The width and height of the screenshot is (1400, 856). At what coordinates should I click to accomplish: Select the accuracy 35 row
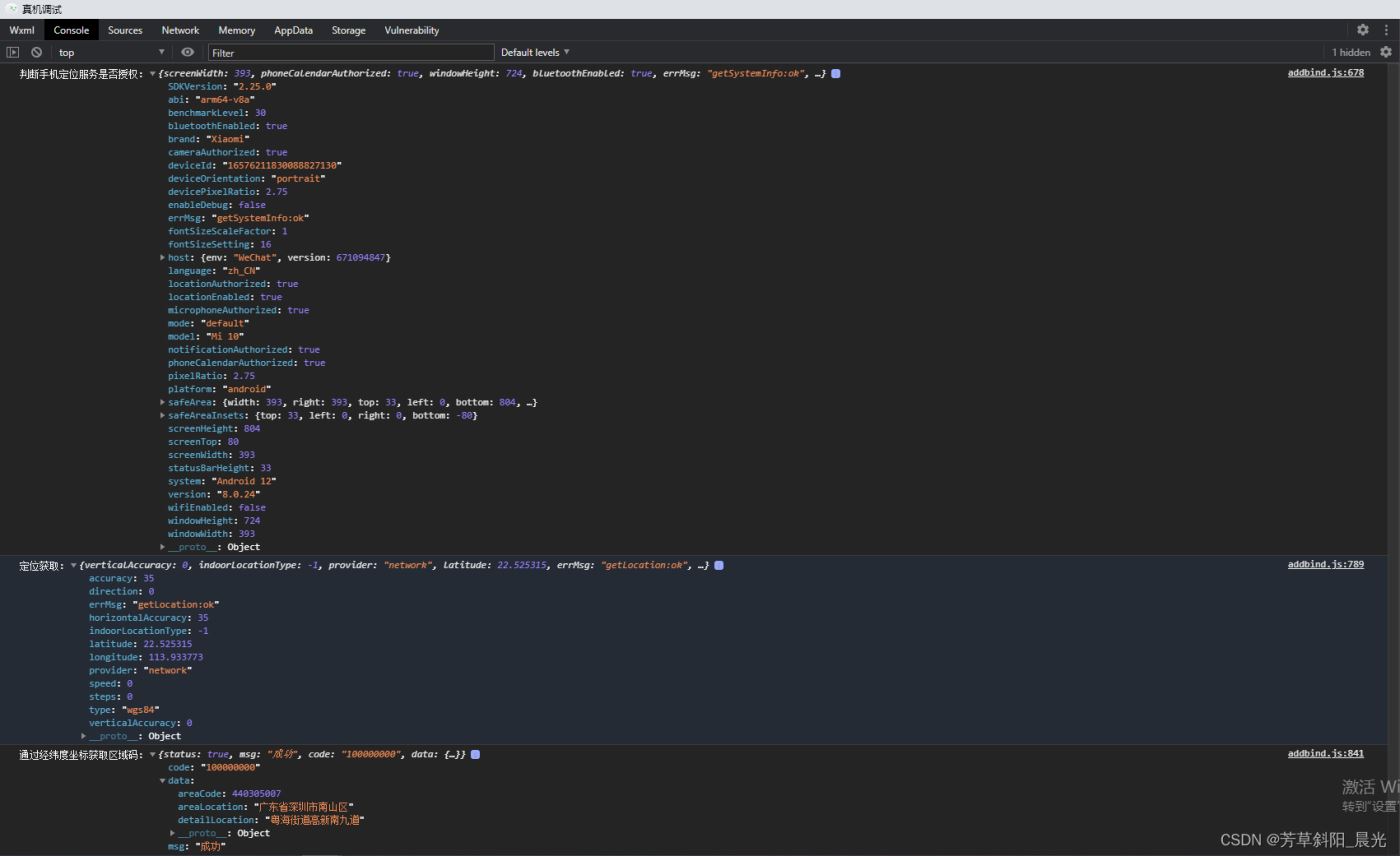(122, 578)
